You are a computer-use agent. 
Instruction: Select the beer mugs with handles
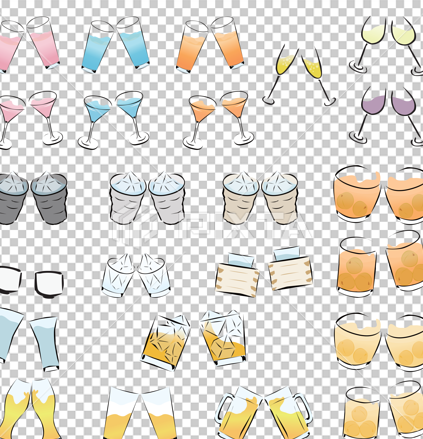tap(263, 412)
